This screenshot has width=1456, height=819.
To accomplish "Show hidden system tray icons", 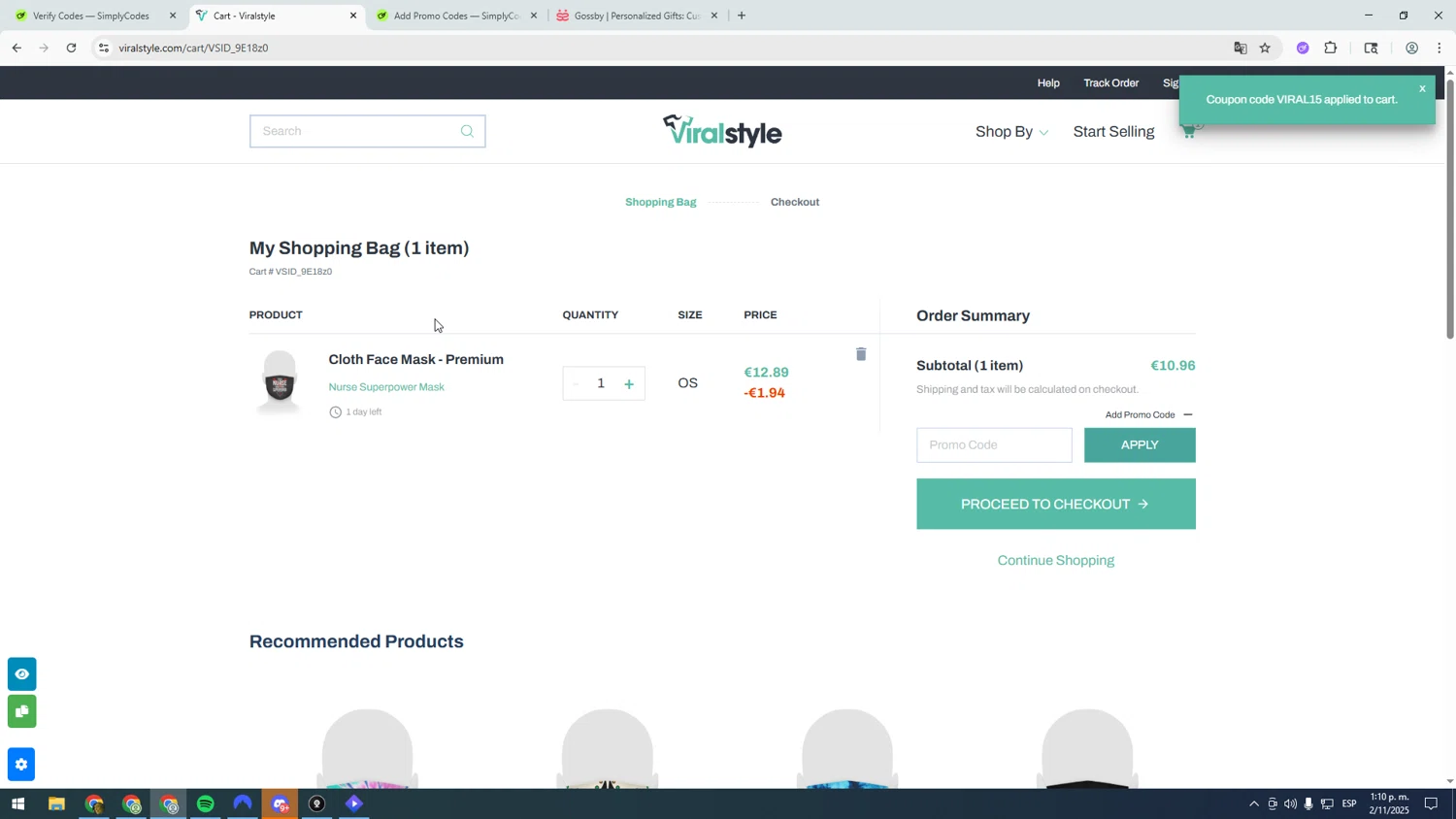I will pyautogui.click(x=1253, y=804).
